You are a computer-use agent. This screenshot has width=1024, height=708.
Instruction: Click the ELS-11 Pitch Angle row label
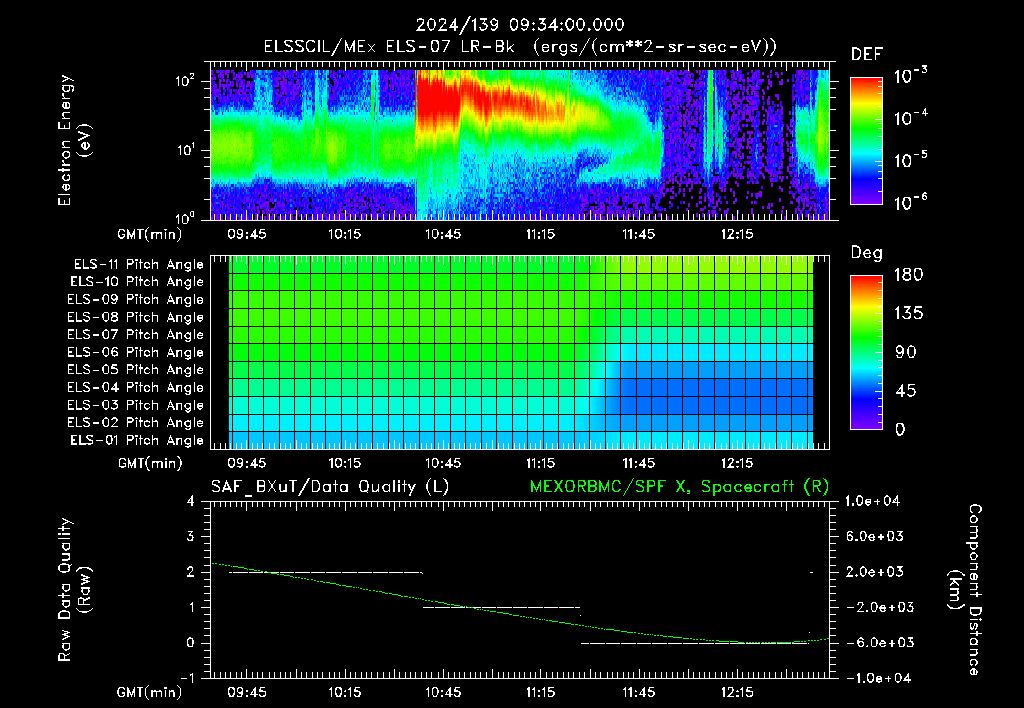coord(138,265)
